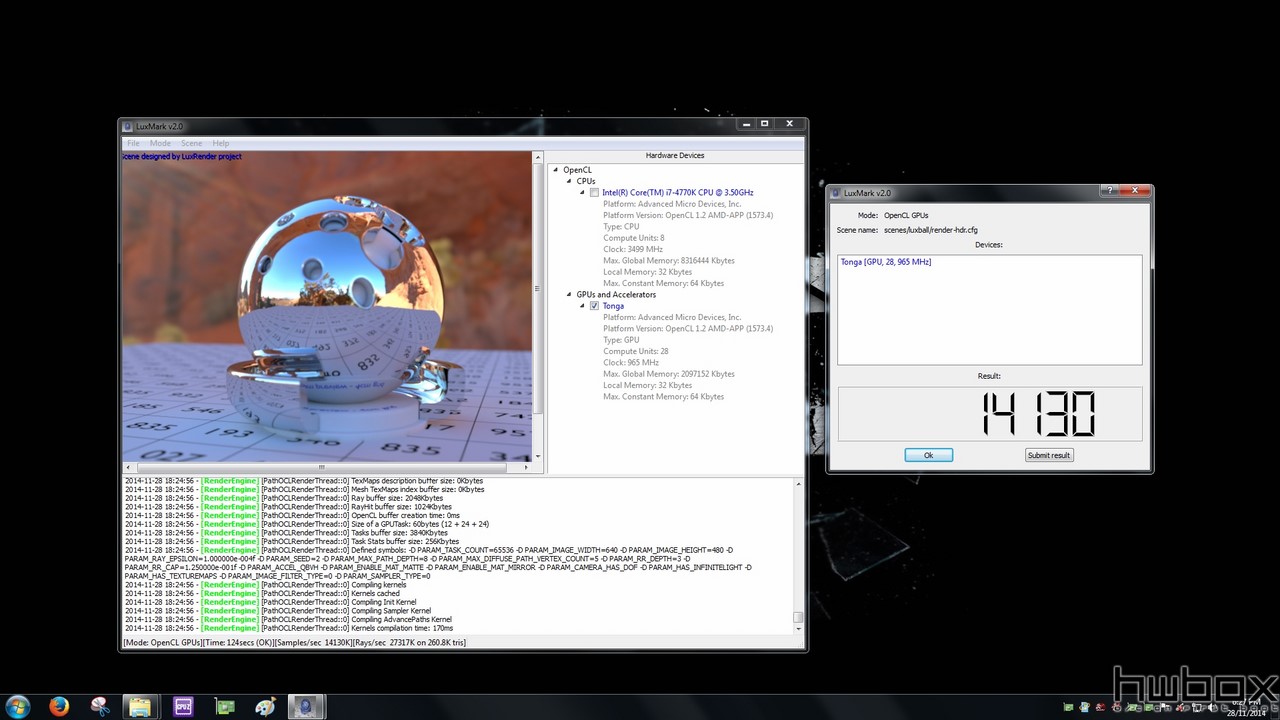Viewport: 1280px width, 720px height.
Task: Click the render view scroll-left arrow
Action: point(127,467)
